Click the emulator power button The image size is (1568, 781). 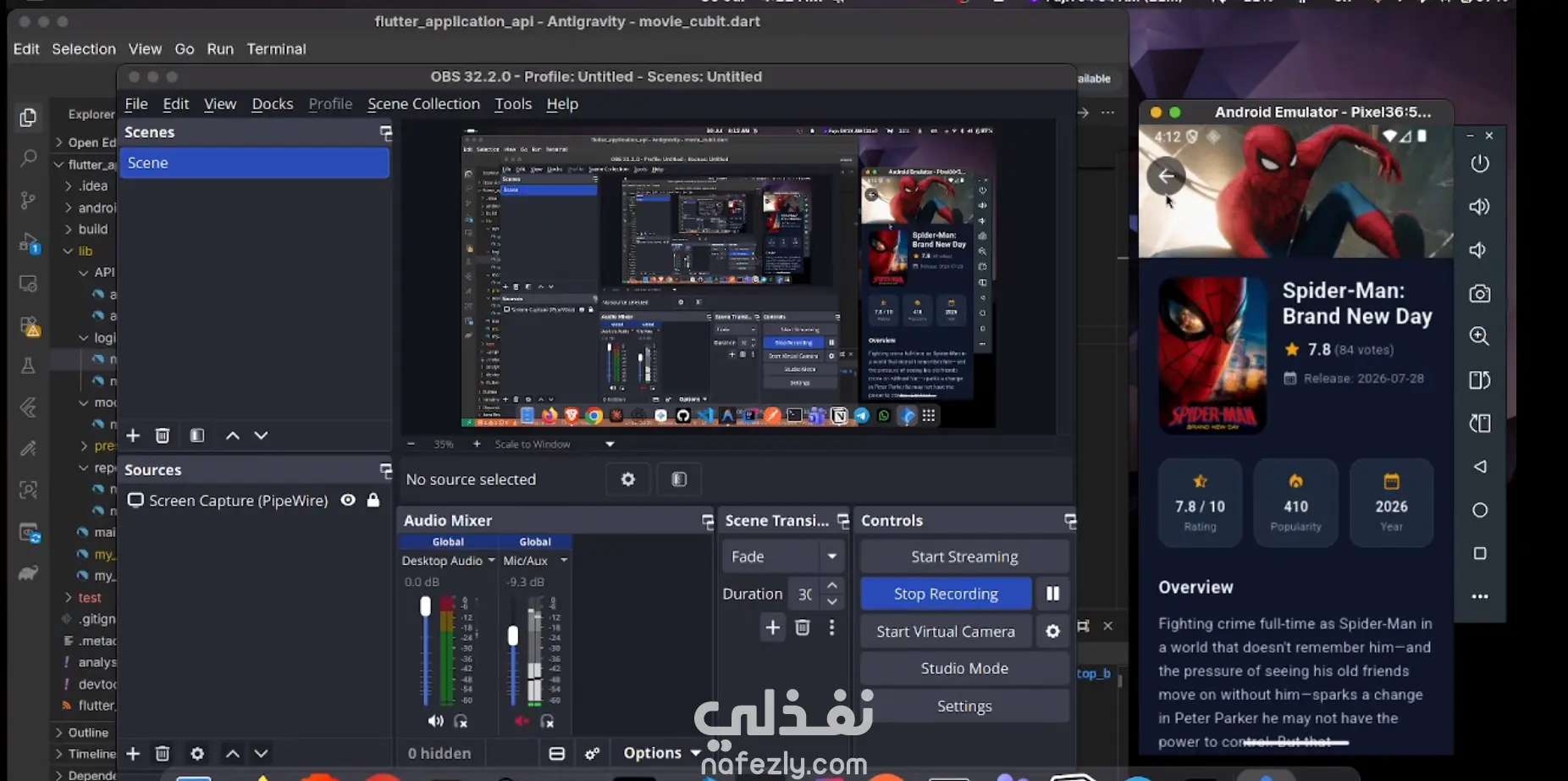pyautogui.click(x=1480, y=163)
